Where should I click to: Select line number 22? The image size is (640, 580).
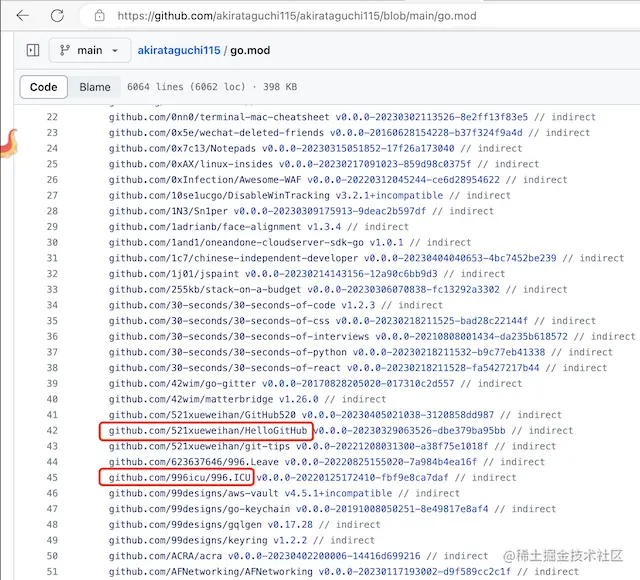click(52, 117)
